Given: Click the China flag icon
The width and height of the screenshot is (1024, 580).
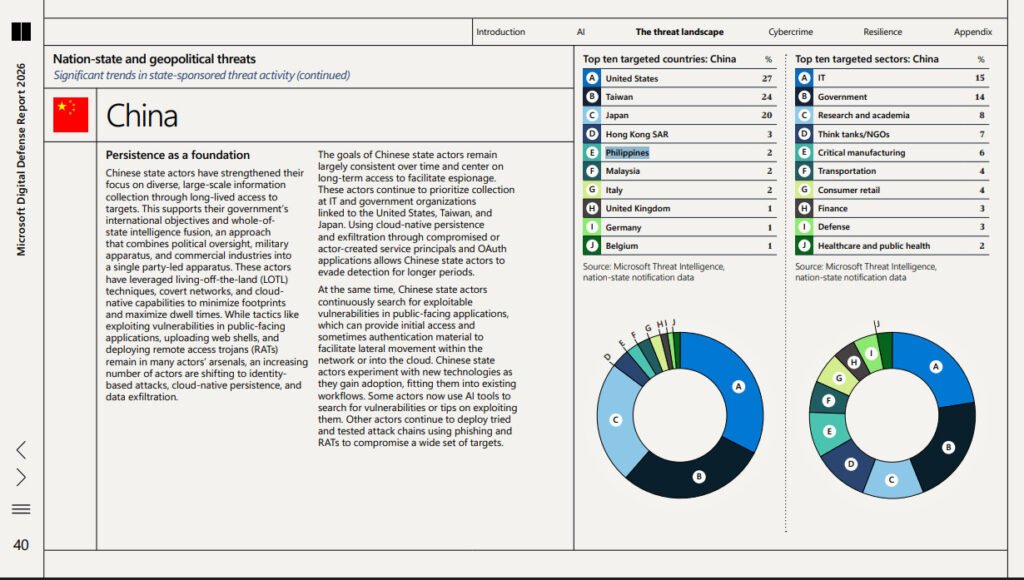Looking at the screenshot, I should [x=71, y=115].
